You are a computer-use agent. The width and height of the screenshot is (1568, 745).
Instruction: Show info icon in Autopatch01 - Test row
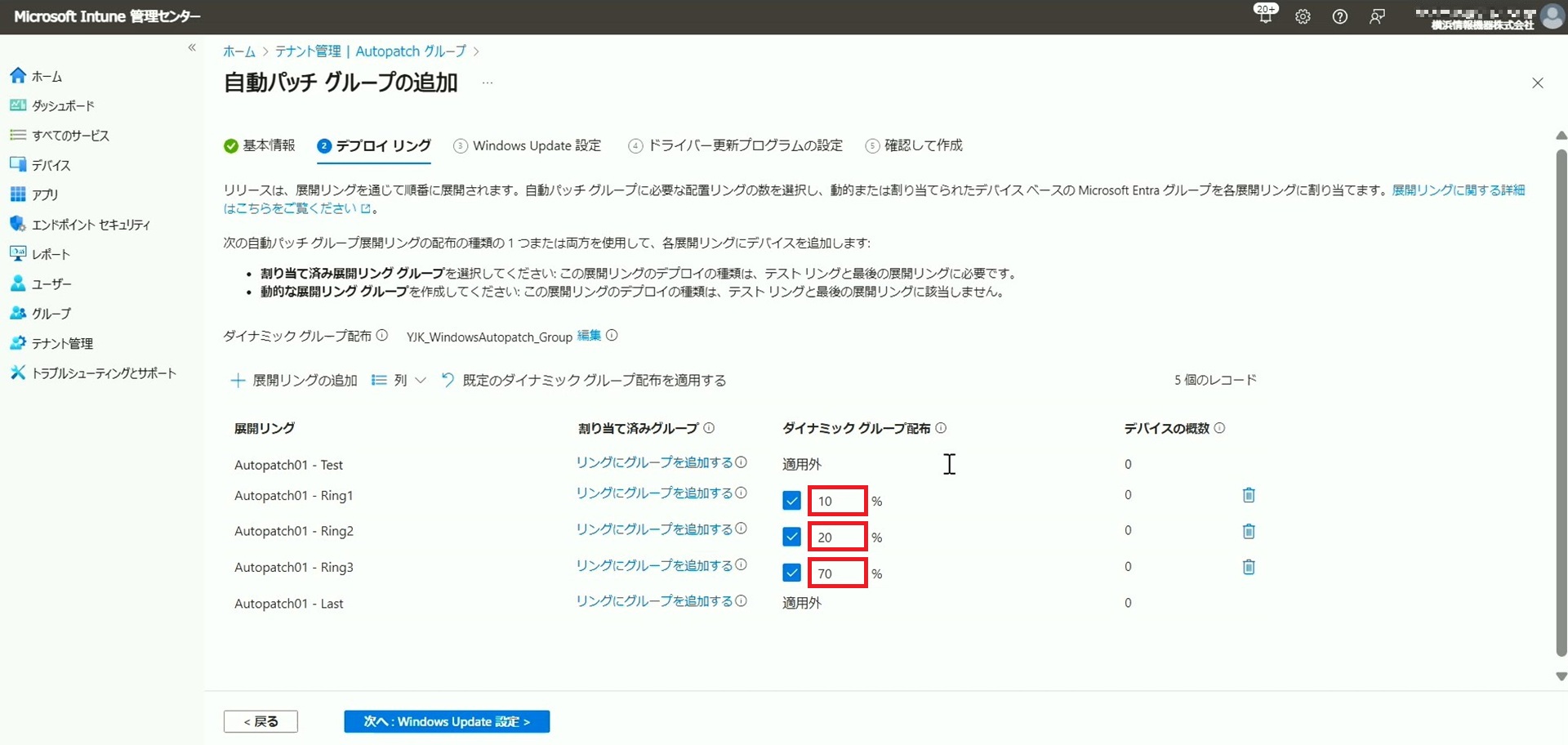tap(741, 462)
